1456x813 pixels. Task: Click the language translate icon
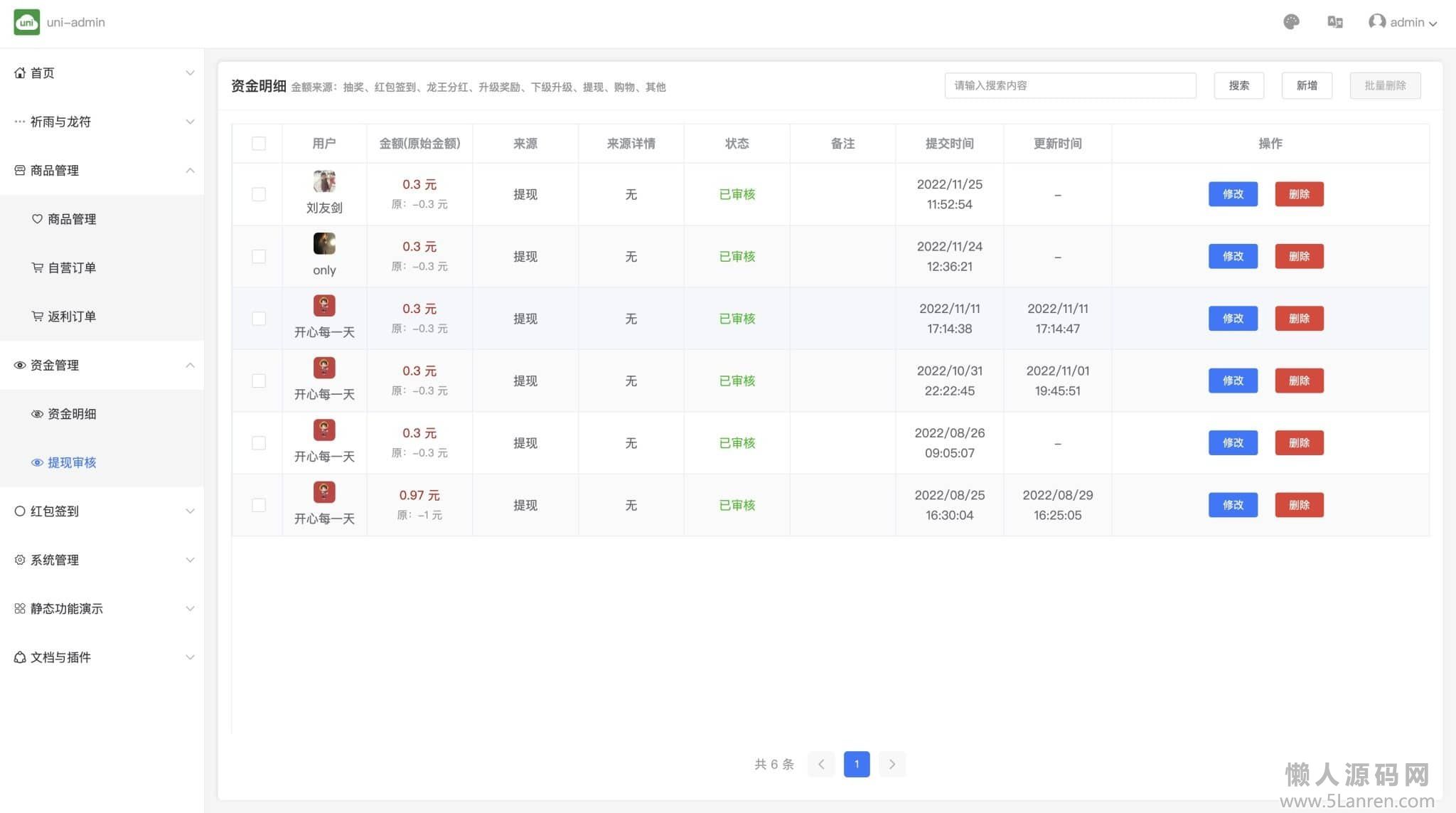click(x=1334, y=22)
